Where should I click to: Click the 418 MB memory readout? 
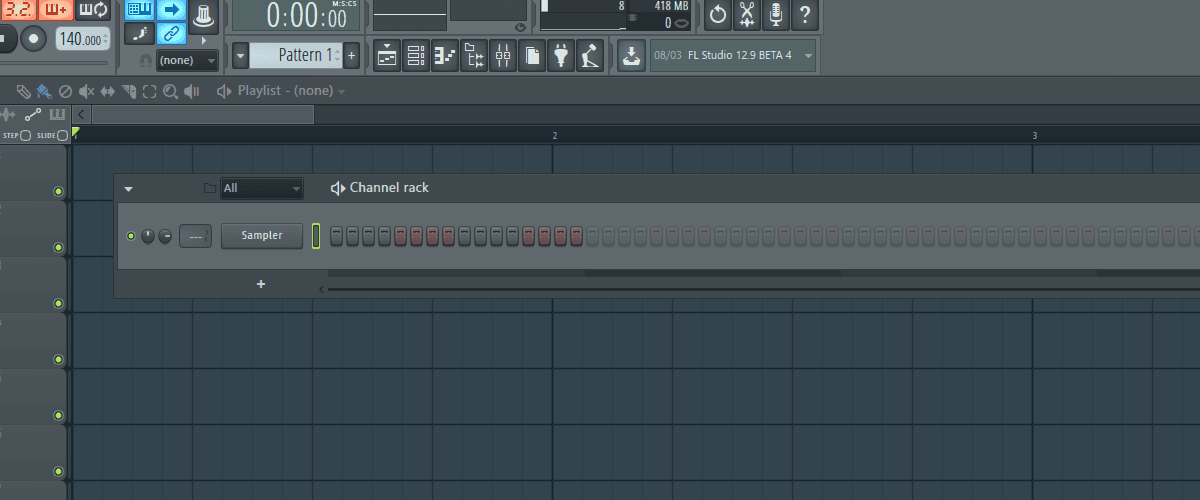(x=671, y=6)
